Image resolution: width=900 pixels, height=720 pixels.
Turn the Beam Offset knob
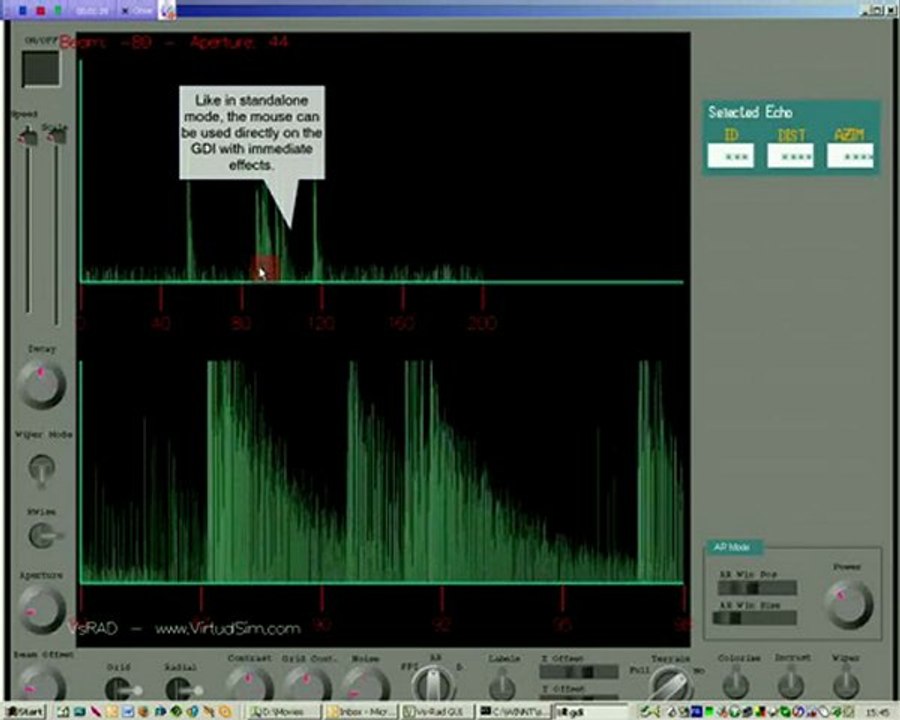[42, 683]
